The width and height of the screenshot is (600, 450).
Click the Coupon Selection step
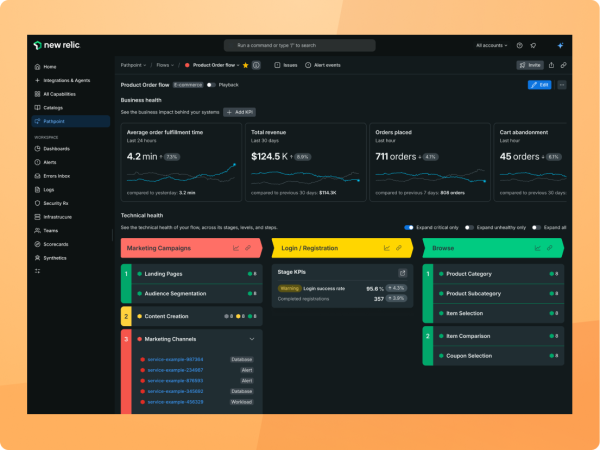(499, 356)
